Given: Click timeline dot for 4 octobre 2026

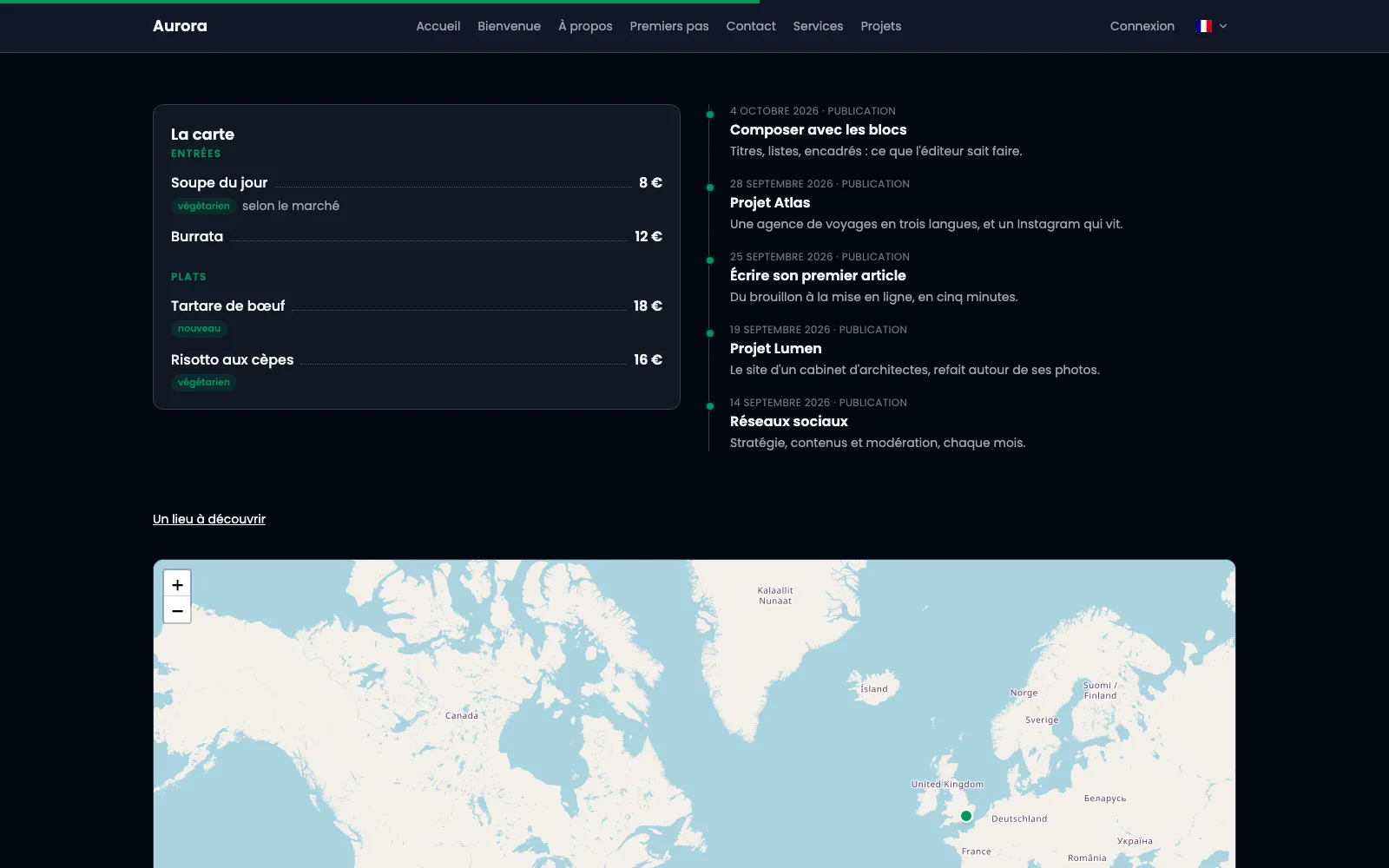Looking at the screenshot, I should (x=710, y=115).
